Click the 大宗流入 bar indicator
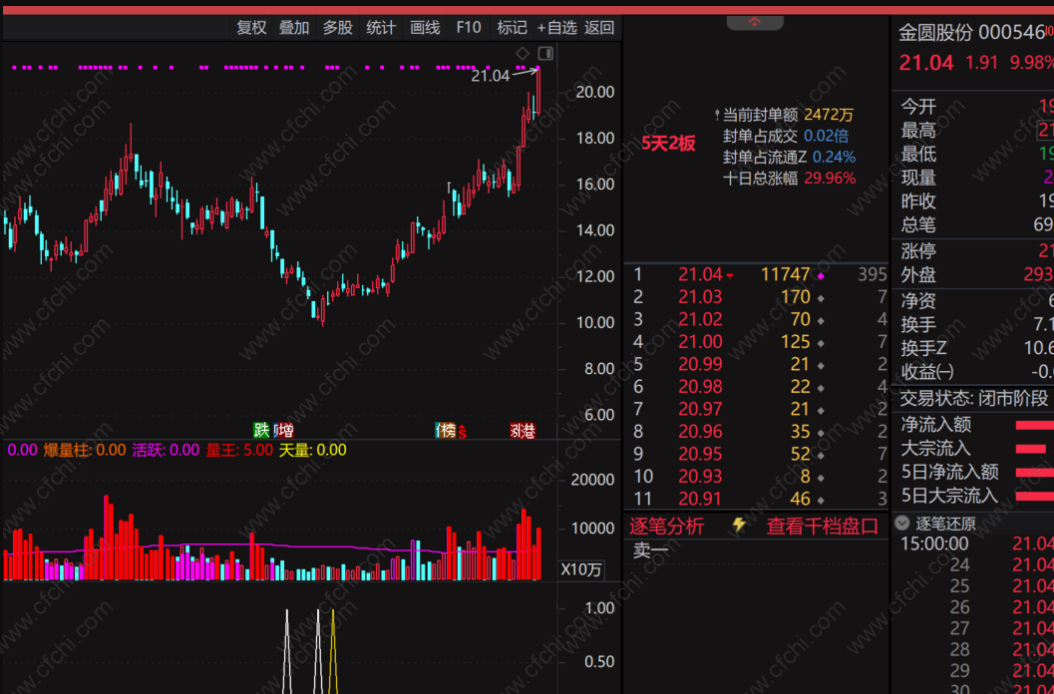 click(x=1030, y=449)
